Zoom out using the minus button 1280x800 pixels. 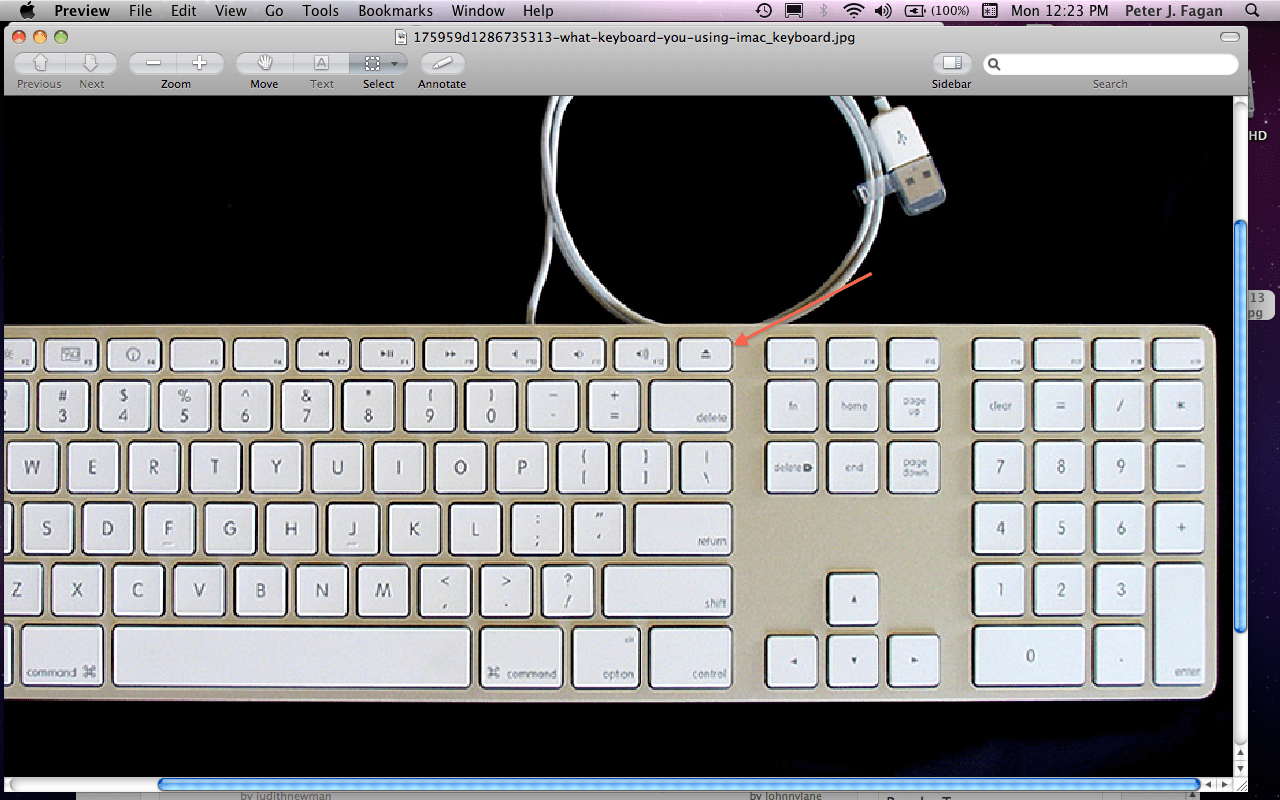(152, 62)
